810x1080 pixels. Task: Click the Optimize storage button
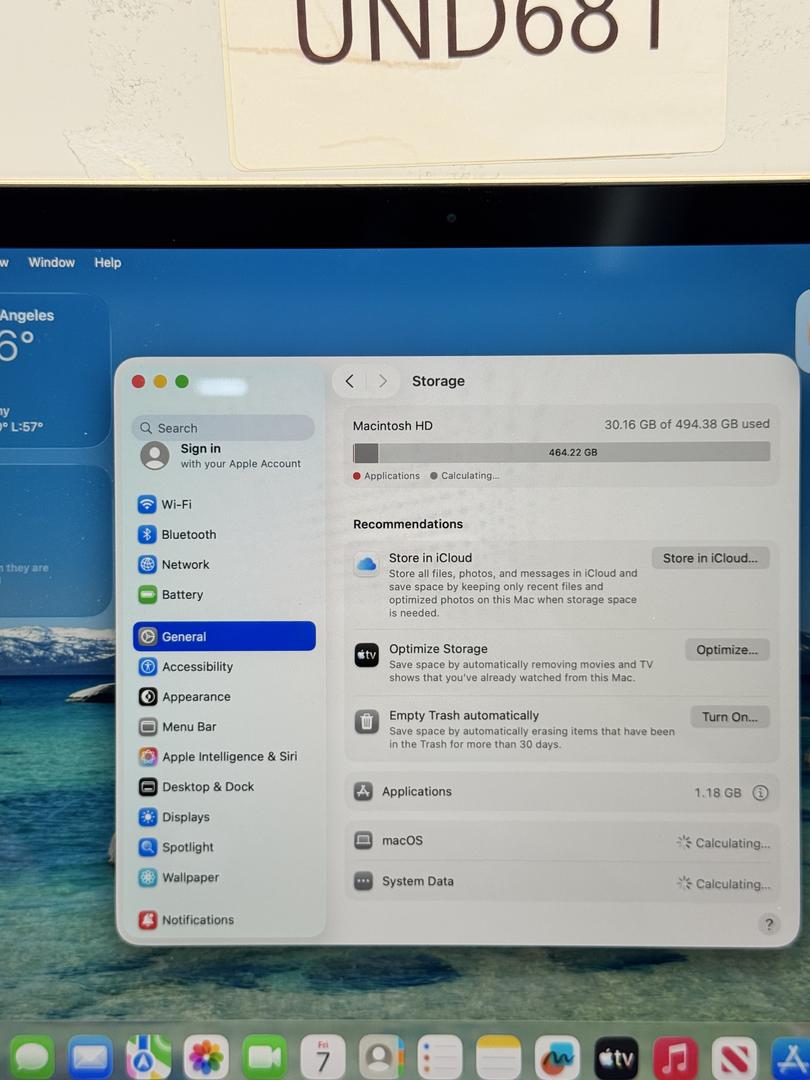[726, 650]
